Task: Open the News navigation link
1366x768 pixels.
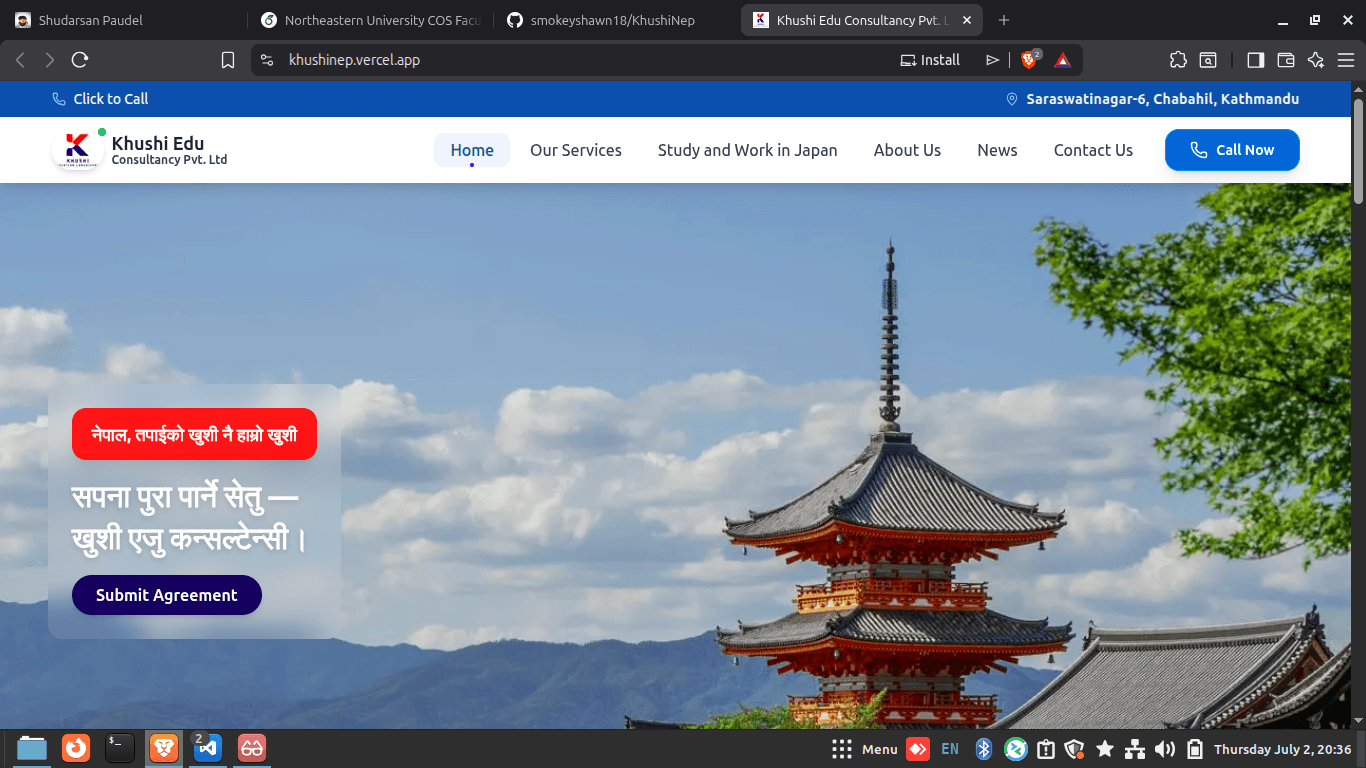Action: pos(997,150)
